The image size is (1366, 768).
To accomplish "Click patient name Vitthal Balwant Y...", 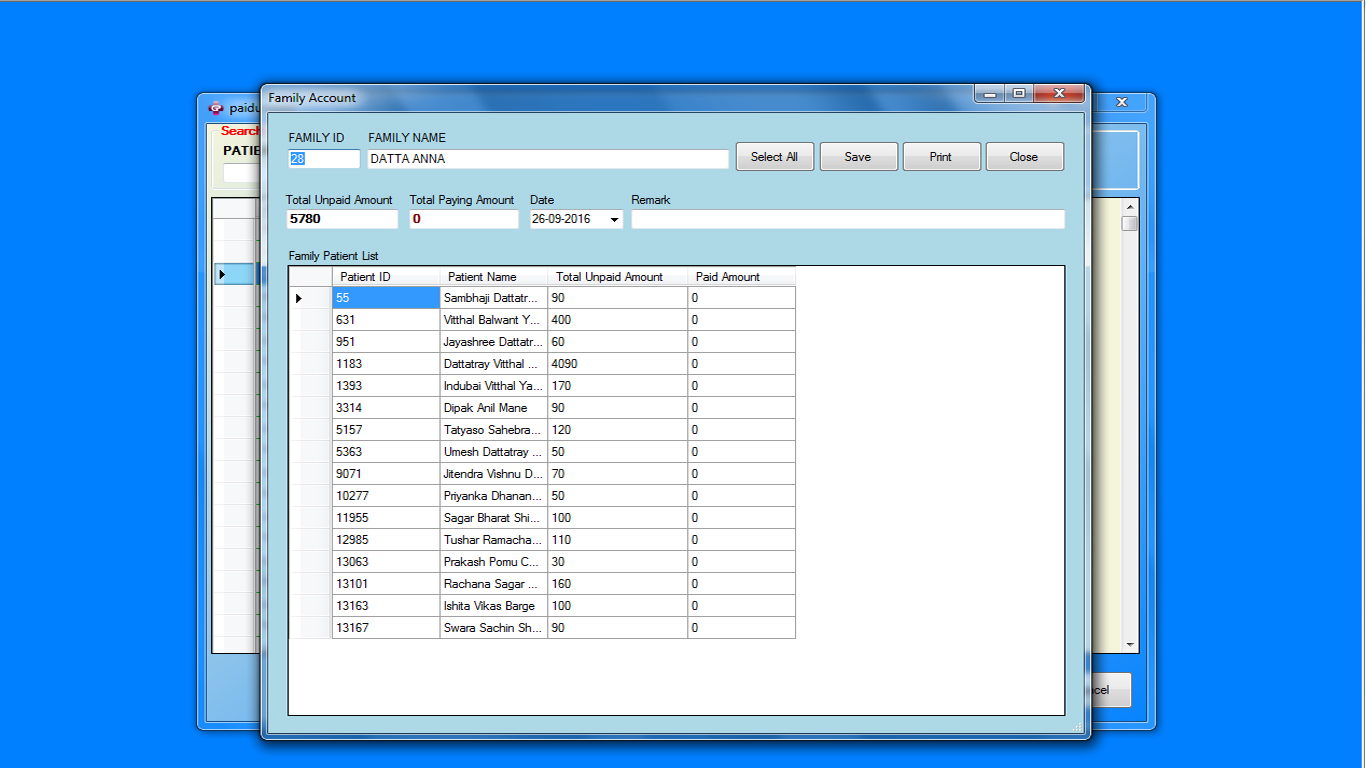I will coord(494,320).
